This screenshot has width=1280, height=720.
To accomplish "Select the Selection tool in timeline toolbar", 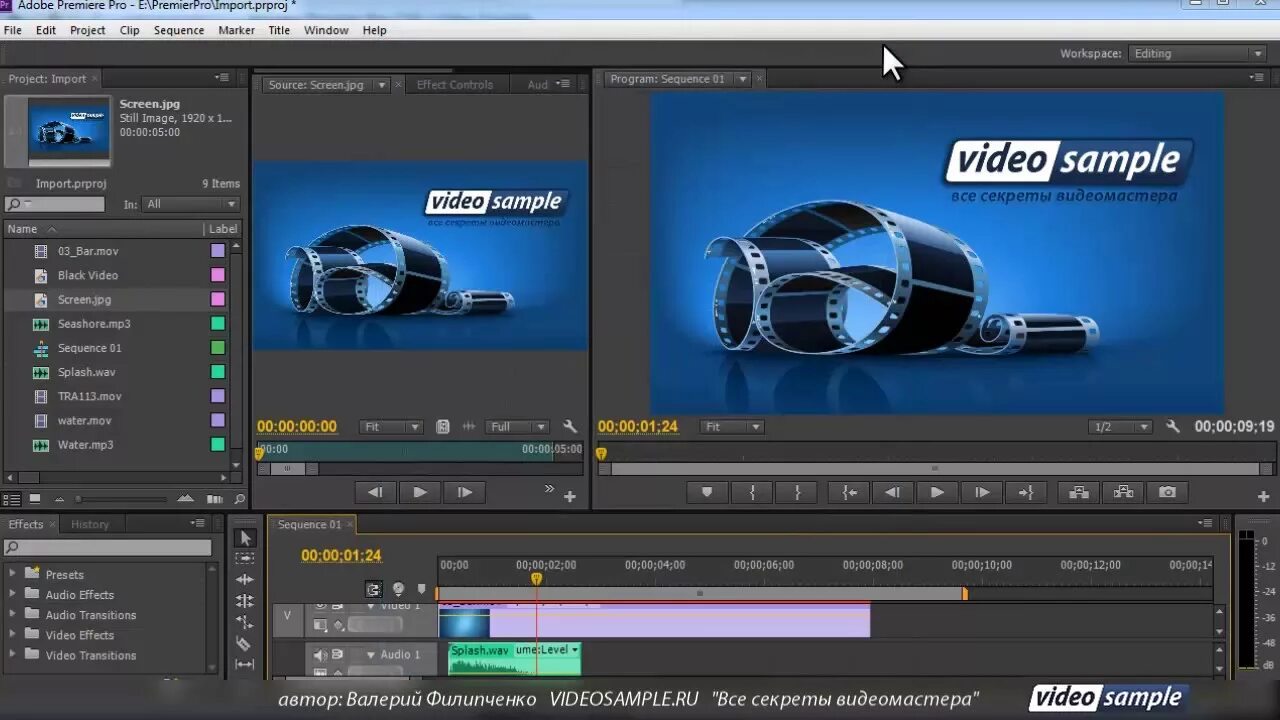I will [x=245, y=540].
